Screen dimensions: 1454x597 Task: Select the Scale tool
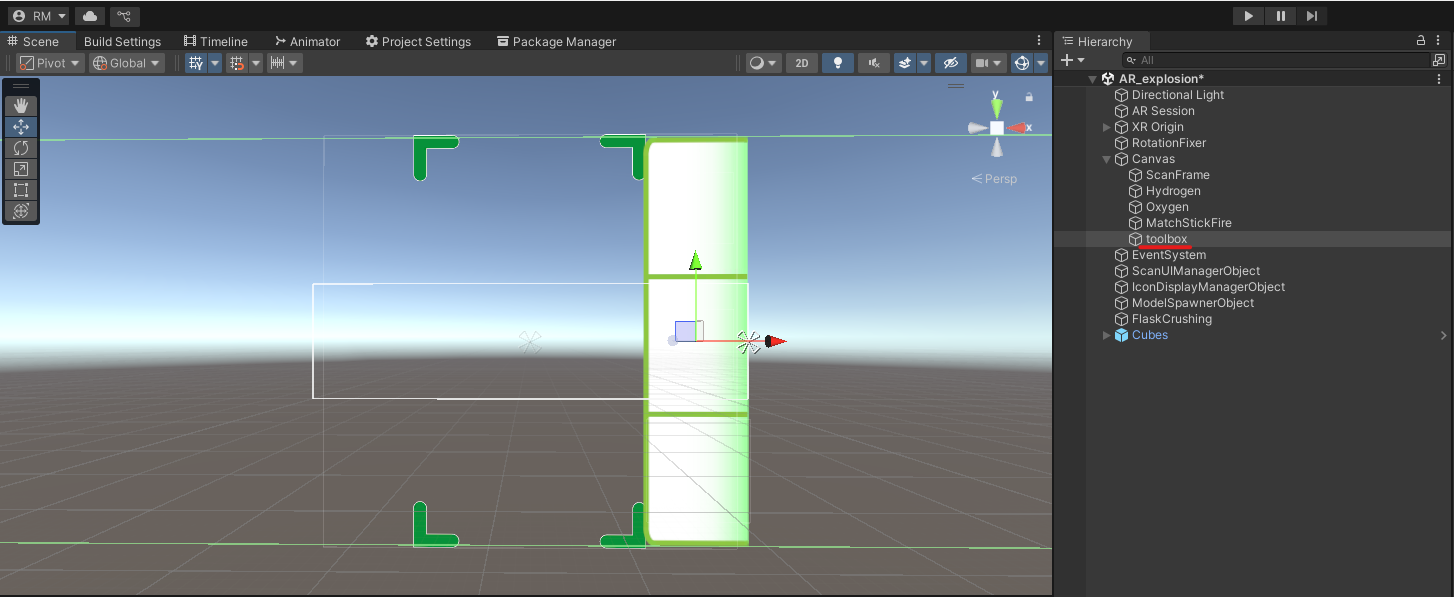pos(21,169)
